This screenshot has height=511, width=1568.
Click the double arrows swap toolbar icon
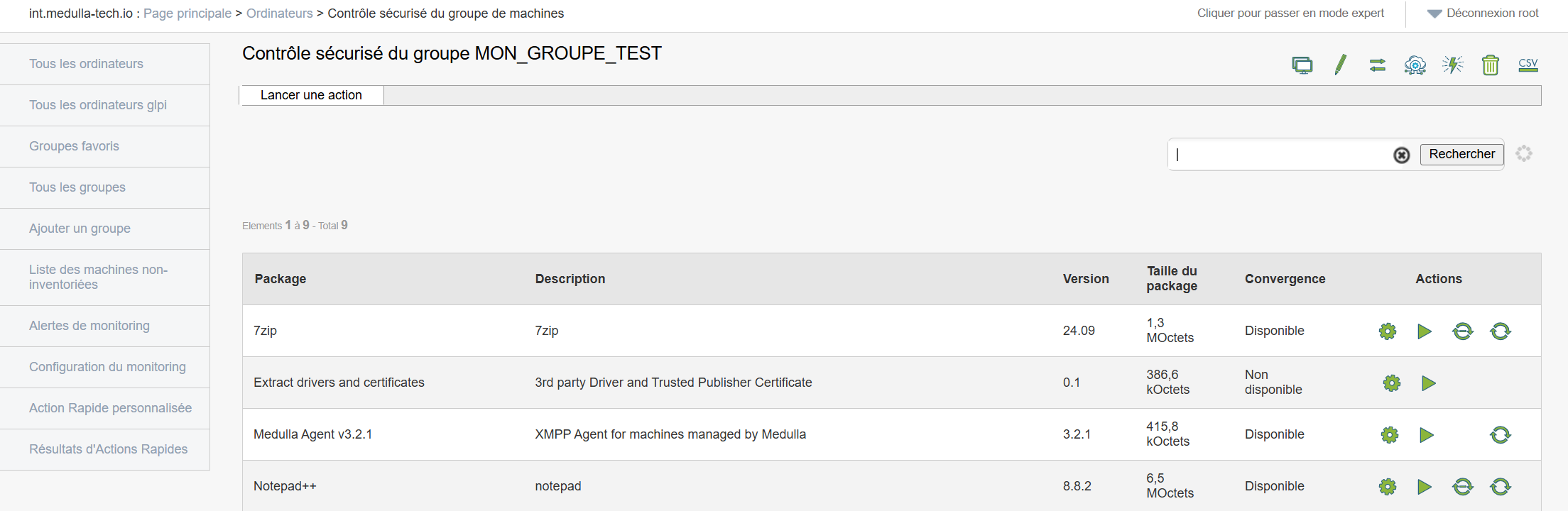coord(1378,65)
